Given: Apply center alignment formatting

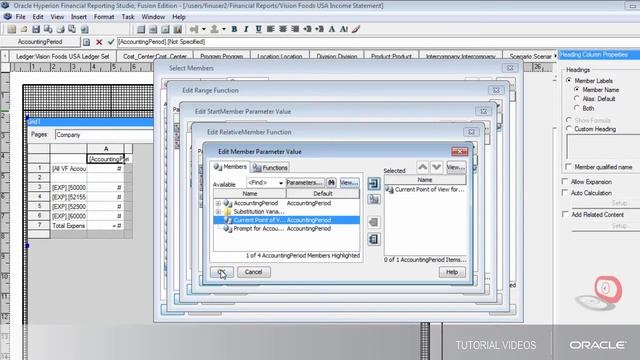Looking at the screenshot, I should pos(283,29).
